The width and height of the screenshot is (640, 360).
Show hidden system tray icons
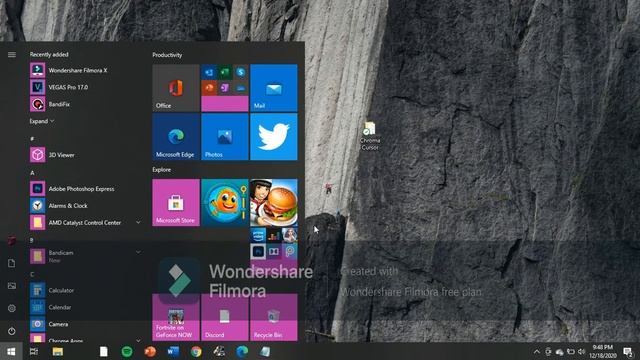click(x=537, y=351)
